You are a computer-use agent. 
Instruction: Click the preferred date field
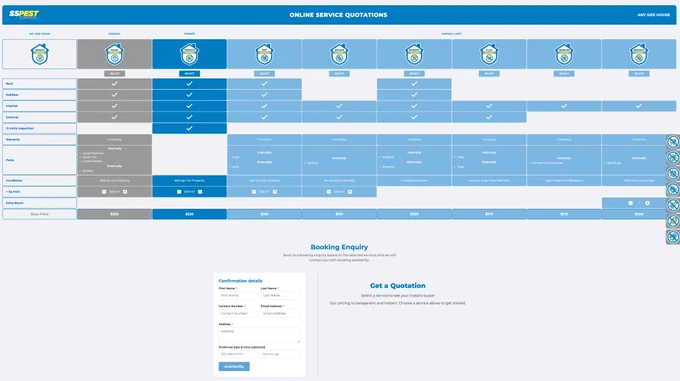point(238,354)
